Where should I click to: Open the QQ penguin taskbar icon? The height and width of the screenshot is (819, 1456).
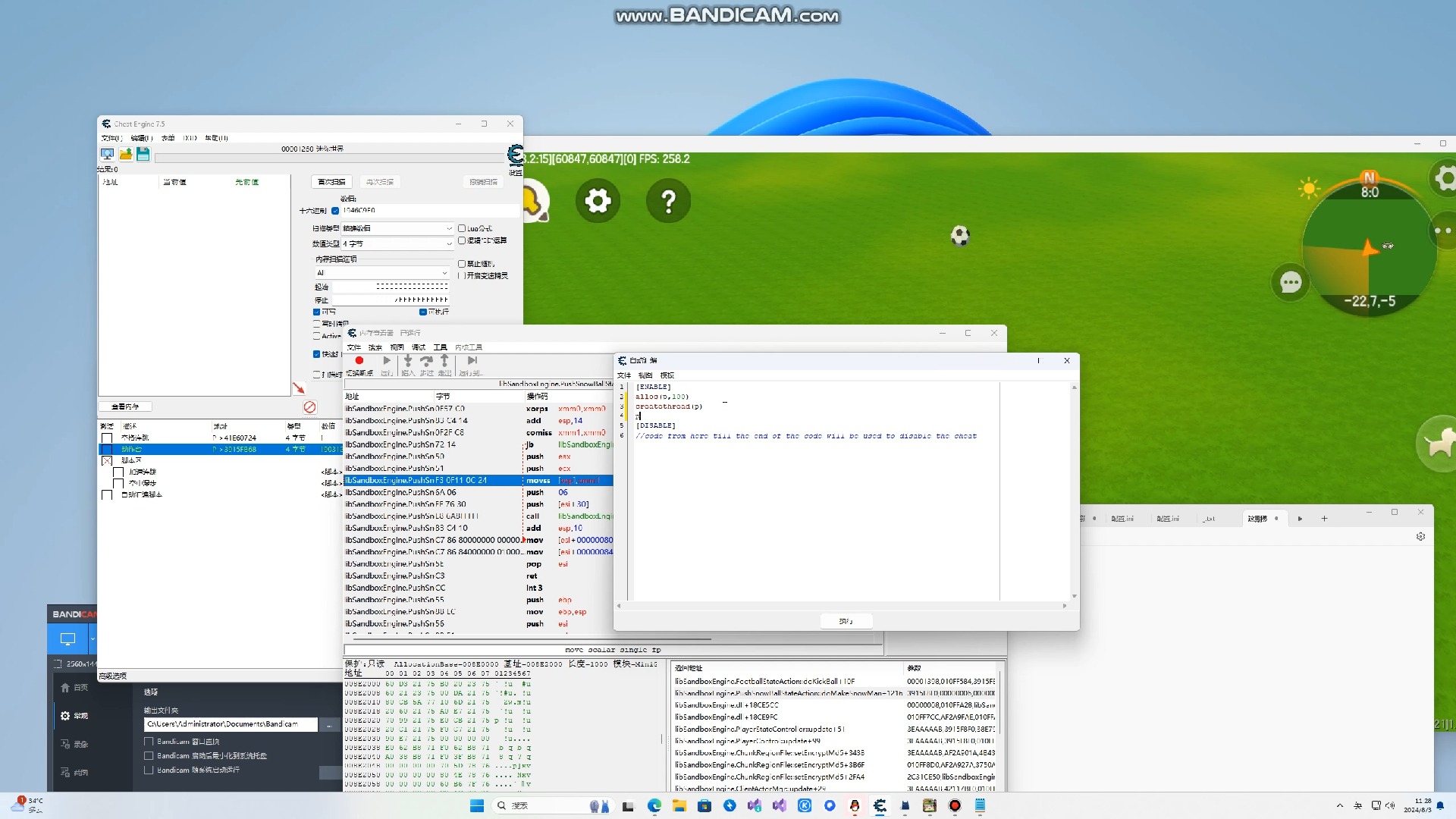(x=855, y=805)
